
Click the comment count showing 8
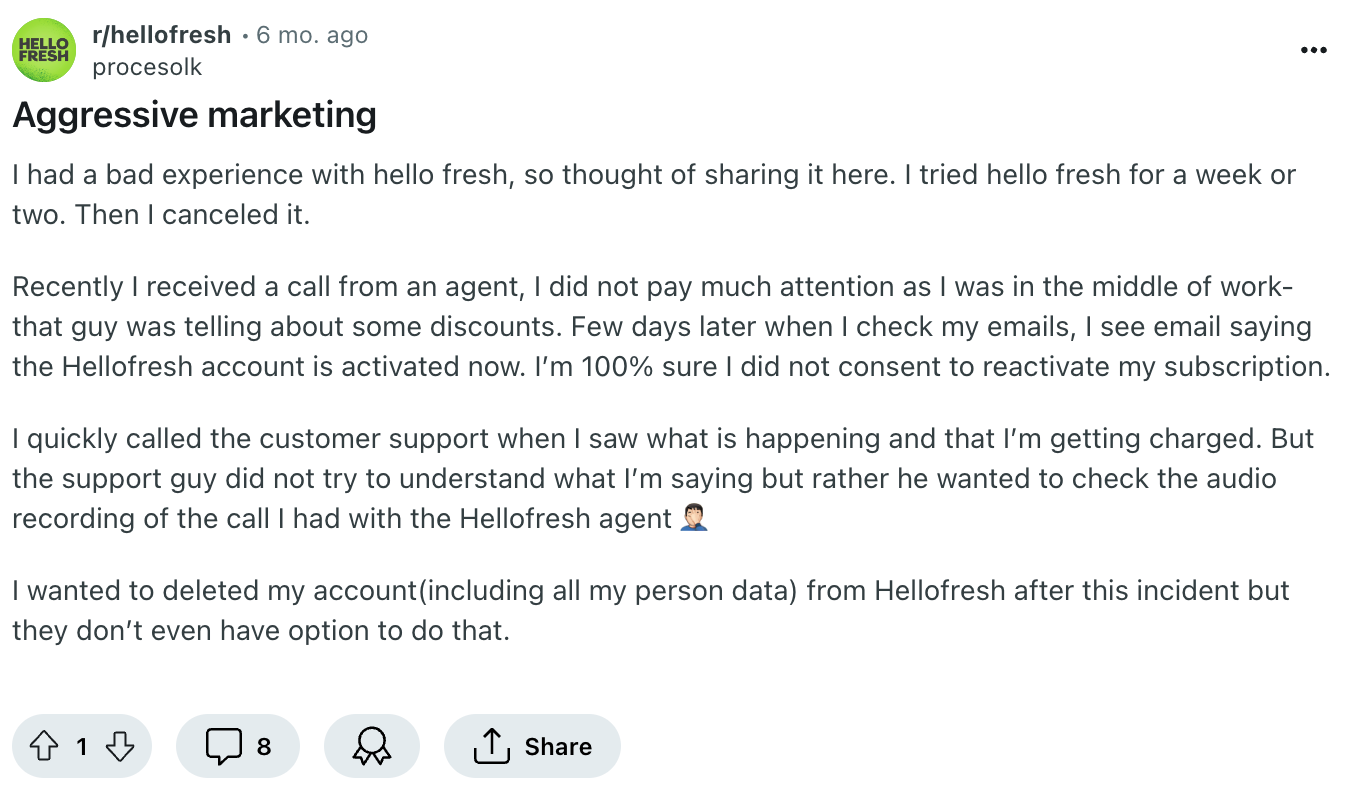pos(264,747)
